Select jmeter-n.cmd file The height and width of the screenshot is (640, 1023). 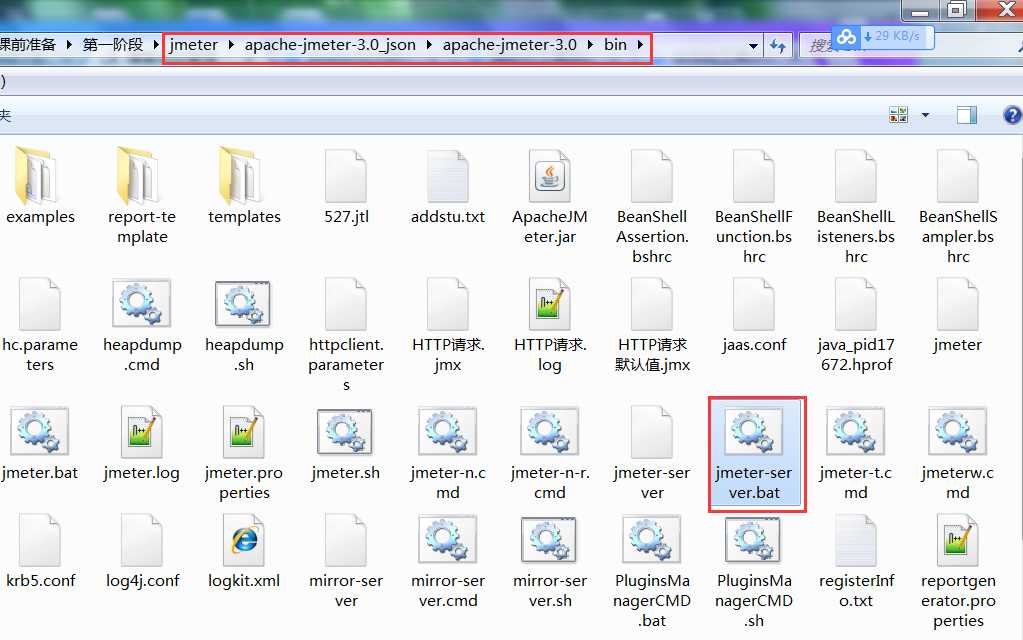click(x=448, y=452)
